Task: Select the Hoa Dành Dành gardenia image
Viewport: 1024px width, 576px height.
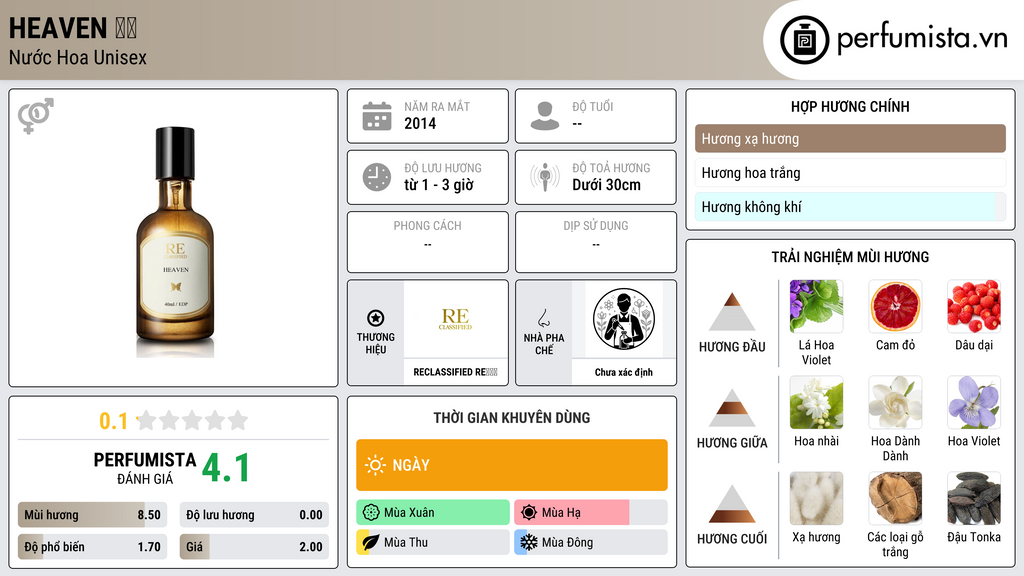Action: click(895, 402)
